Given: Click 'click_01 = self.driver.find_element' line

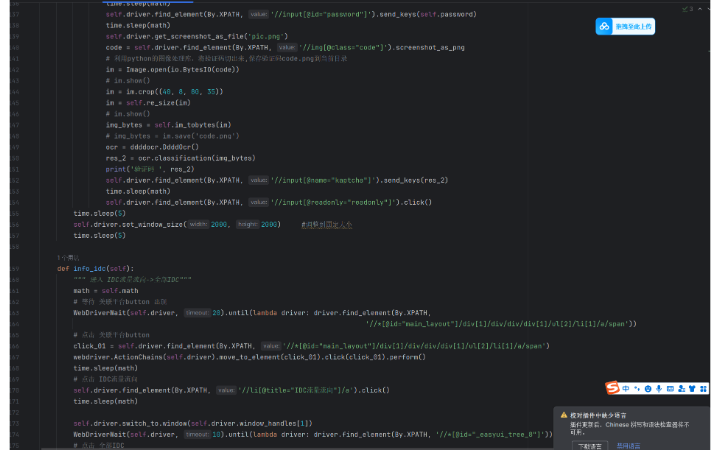Looking at the screenshot, I should 311,346.
